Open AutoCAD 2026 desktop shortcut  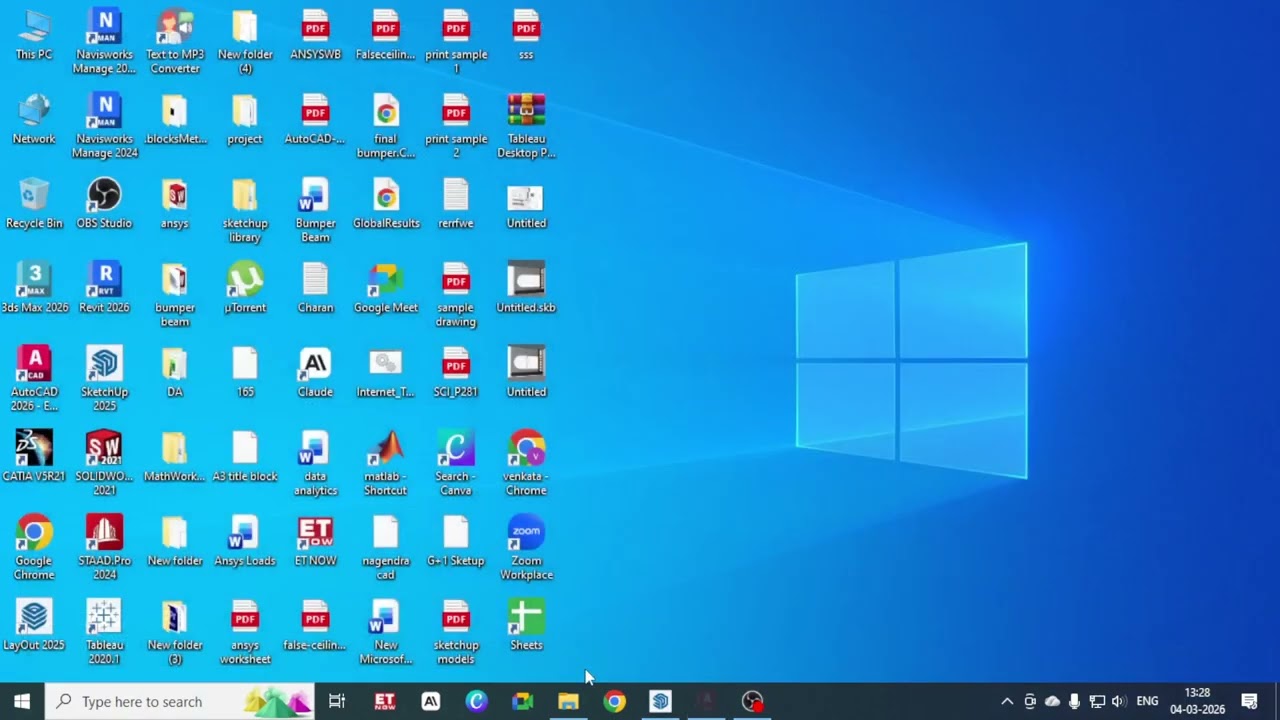34,379
